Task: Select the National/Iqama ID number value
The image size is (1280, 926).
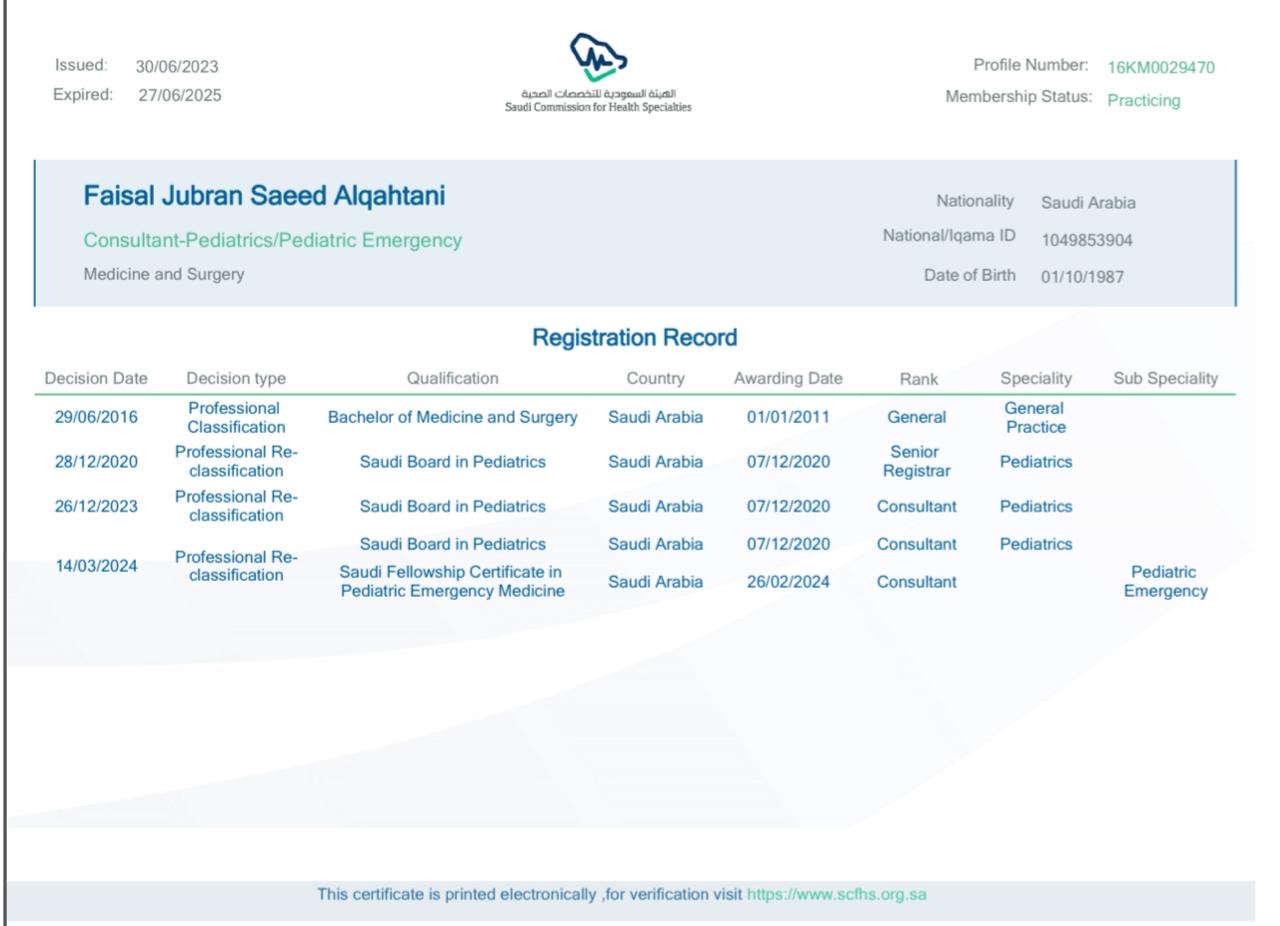Action: (1086, 241)
